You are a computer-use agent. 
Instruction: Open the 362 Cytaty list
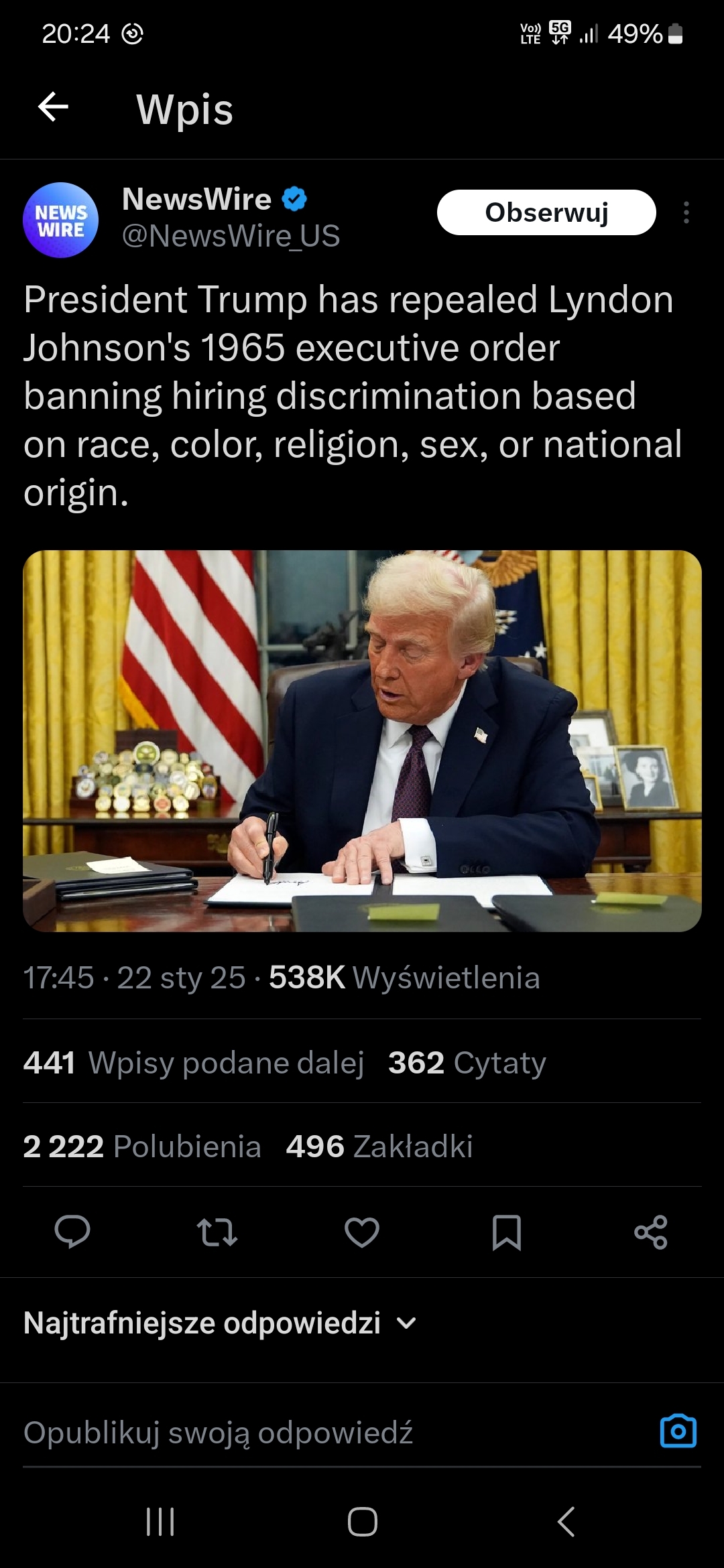point(467,1063)
